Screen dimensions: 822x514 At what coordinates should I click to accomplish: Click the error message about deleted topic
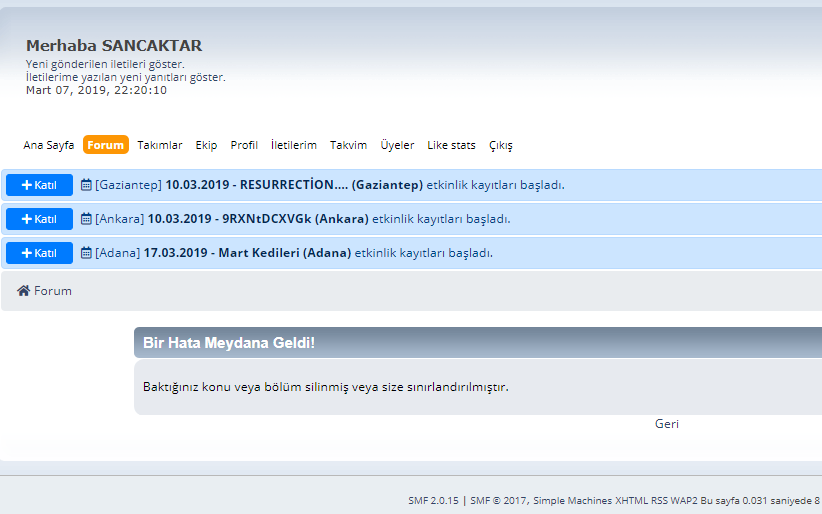pos(326,387)
